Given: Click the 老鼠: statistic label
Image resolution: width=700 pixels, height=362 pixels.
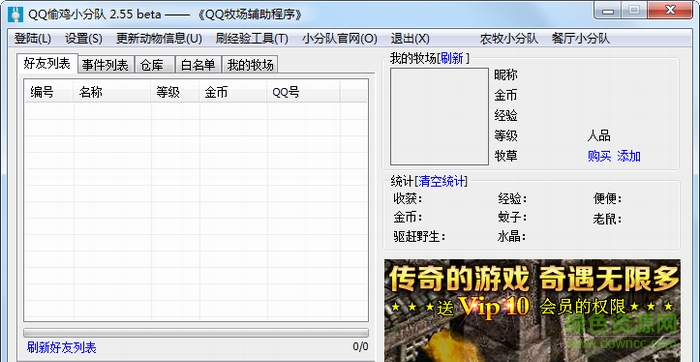Looking at the screenshot, I should coord(607,219).
